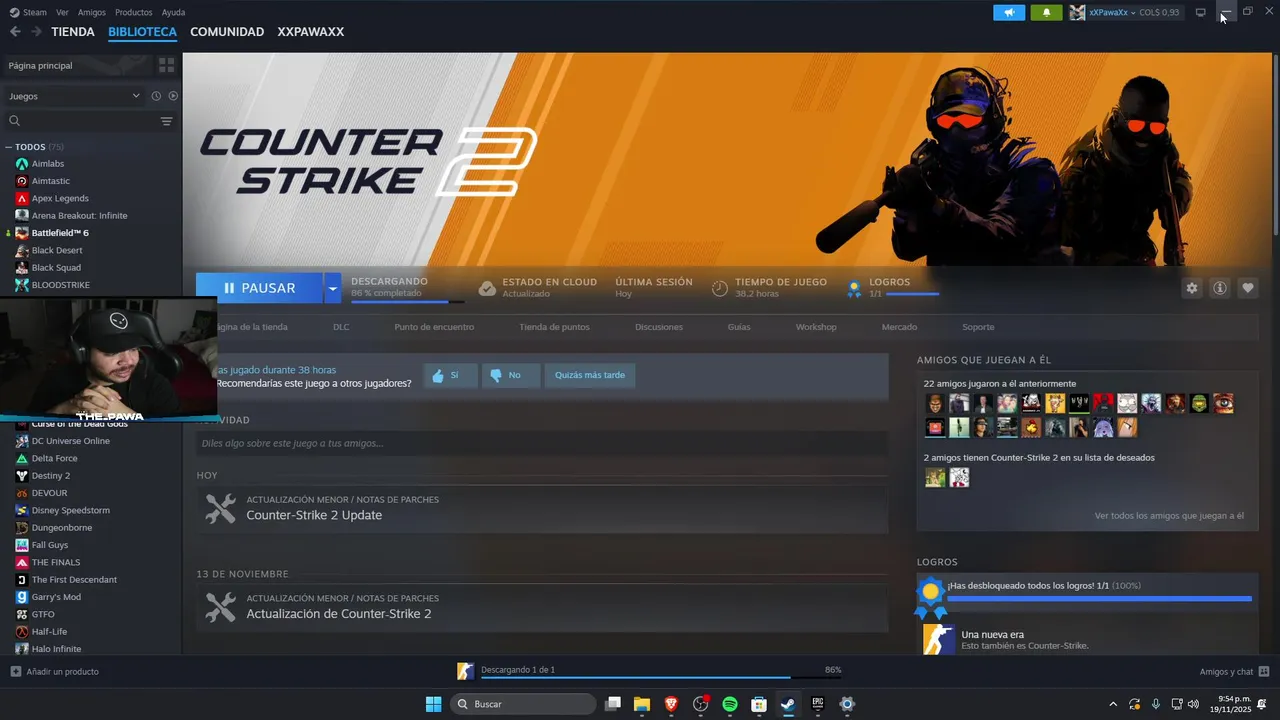Click the library search field
The image size is (1280, 720).
pos(80,121)
